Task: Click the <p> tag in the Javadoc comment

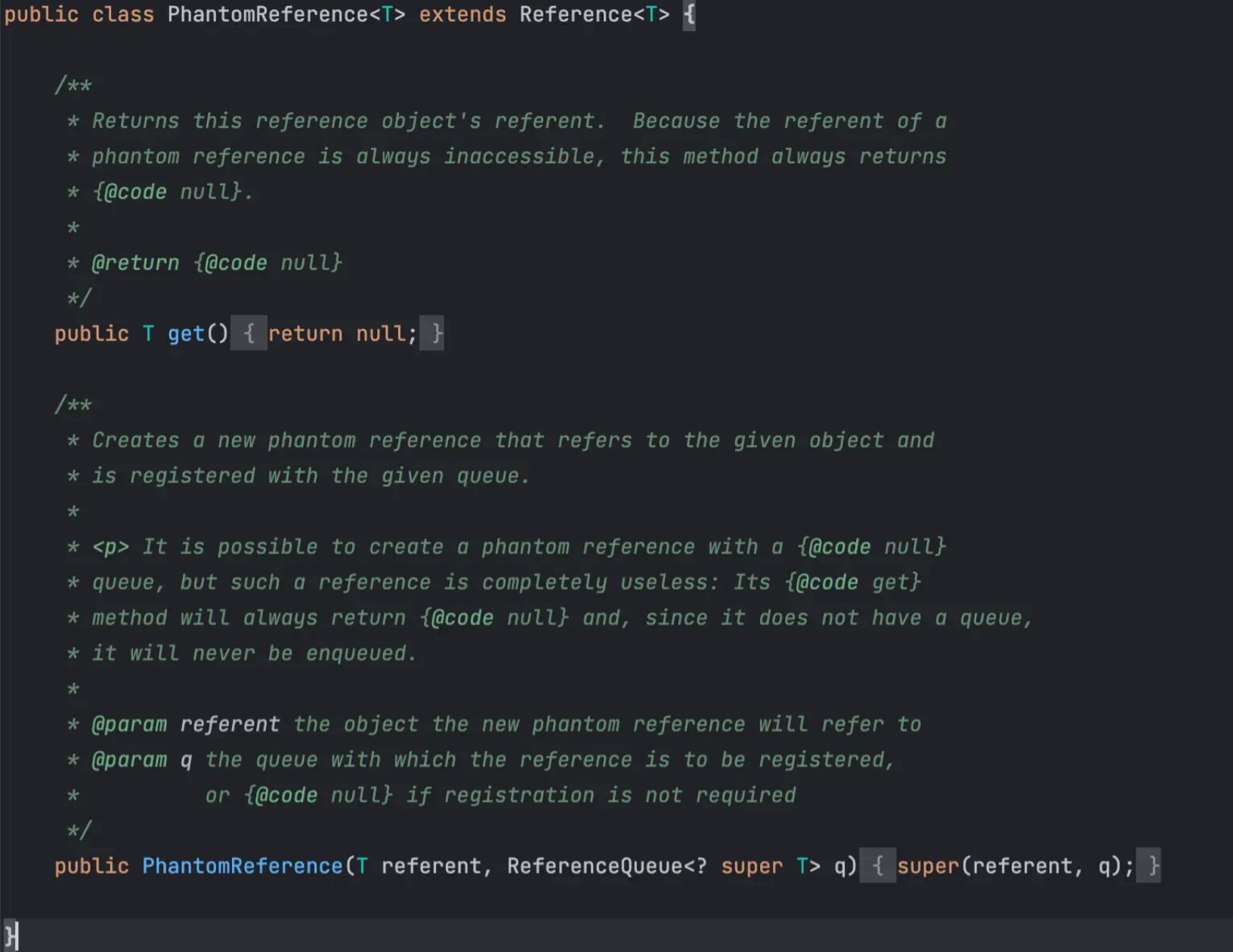Action: point(110,547)
